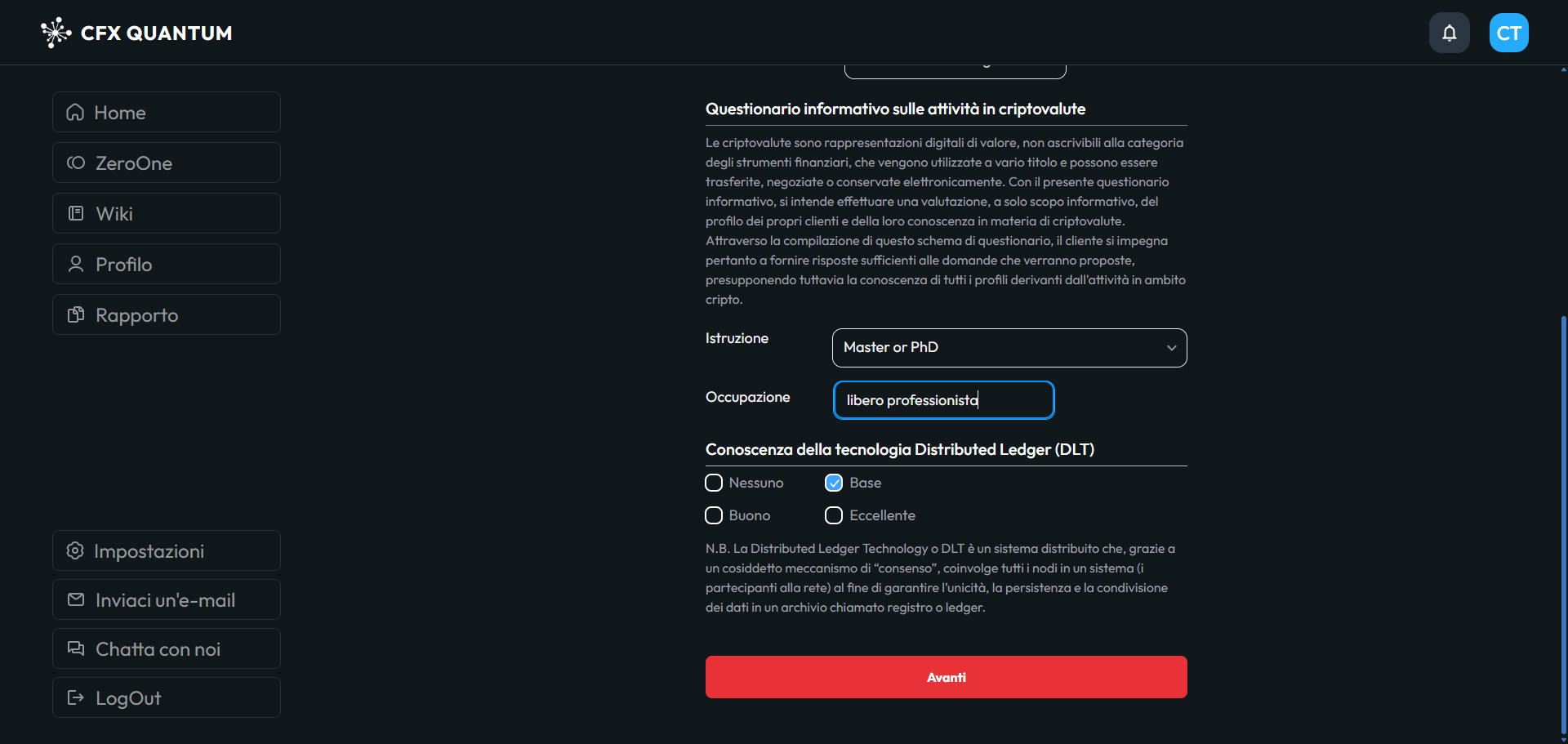1568x744 pixels.
Task: Go to Profilo menu item
Action: [x=167, y=264]
